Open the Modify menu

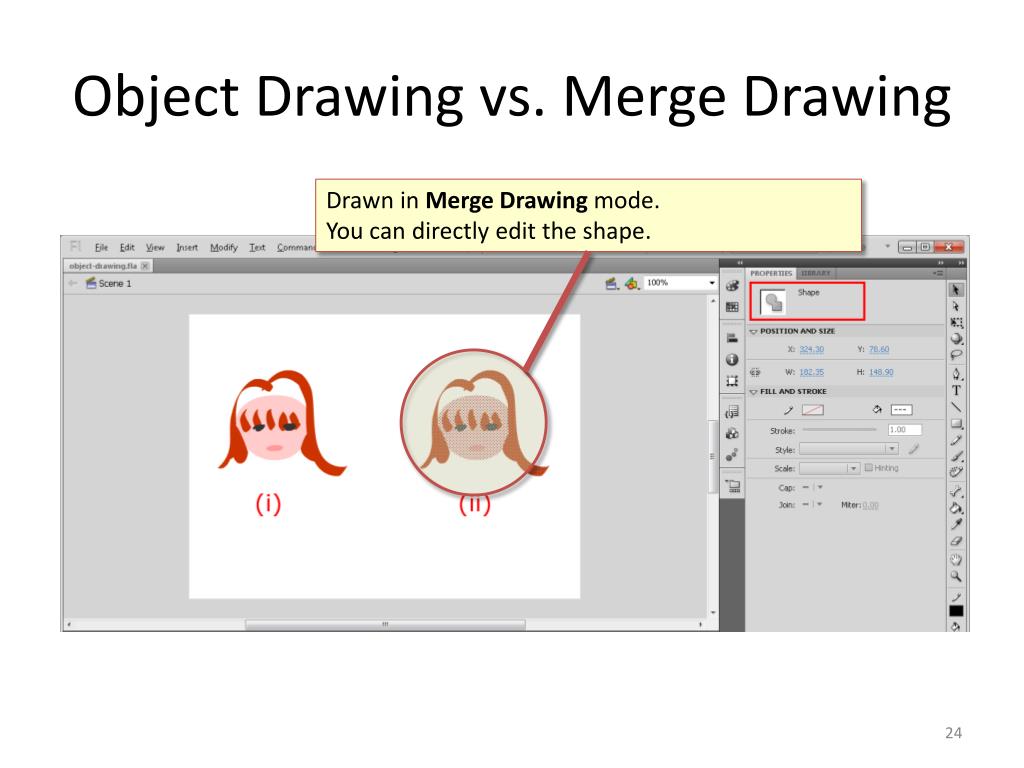pos(223,248)
